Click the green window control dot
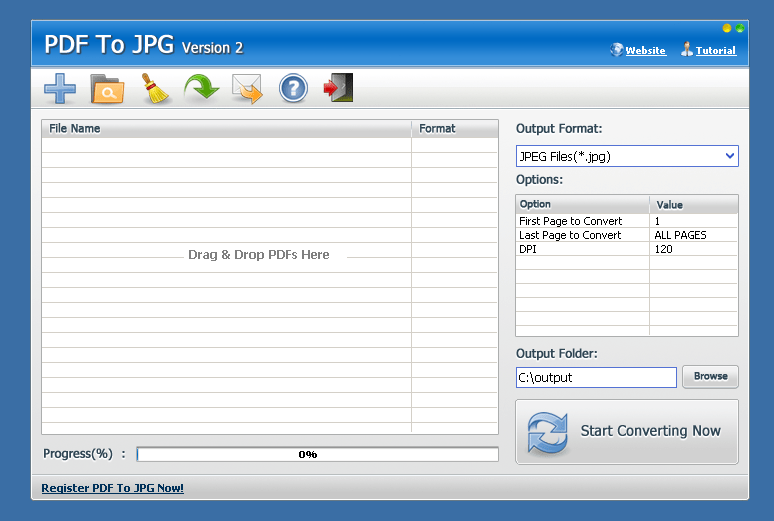This screenshot has width=774, height=521. 739,28
